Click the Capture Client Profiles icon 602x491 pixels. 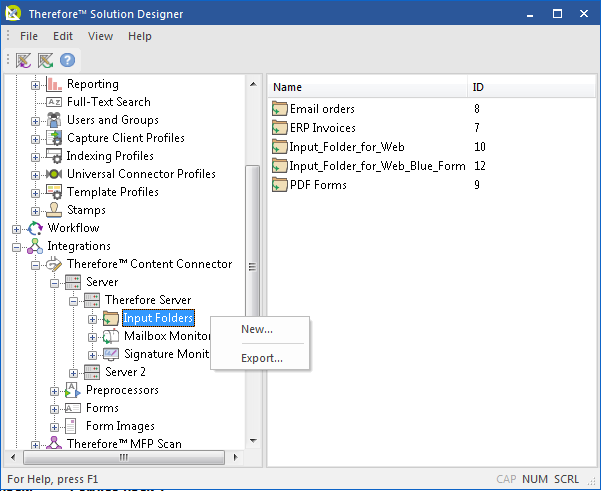click(x=54, y=138)
